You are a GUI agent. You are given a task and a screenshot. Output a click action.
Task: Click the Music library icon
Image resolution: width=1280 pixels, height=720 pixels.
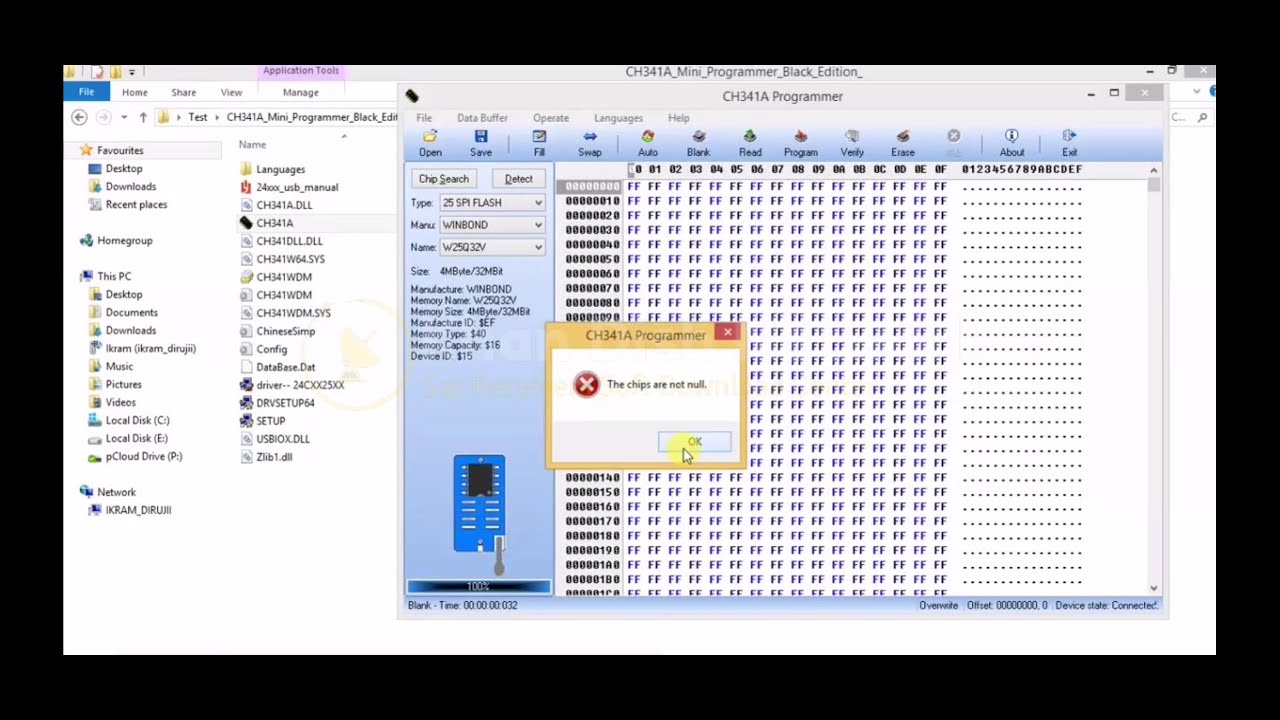[95, 367]
